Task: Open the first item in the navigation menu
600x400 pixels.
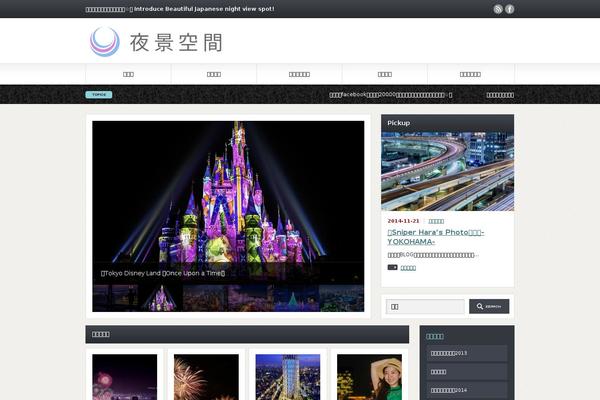Action: point(128,74)
